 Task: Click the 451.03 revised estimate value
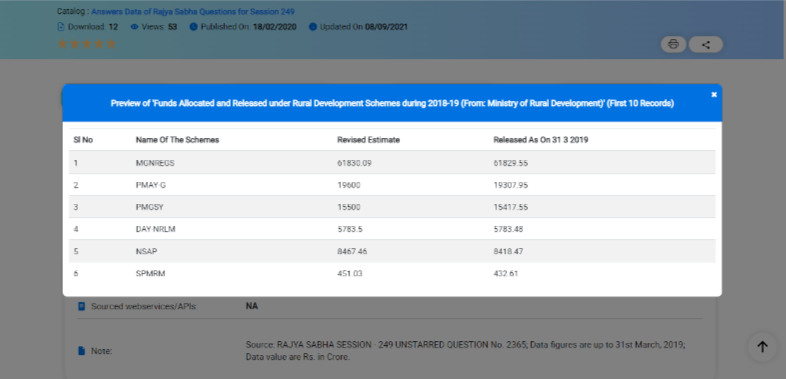point(350,273)
